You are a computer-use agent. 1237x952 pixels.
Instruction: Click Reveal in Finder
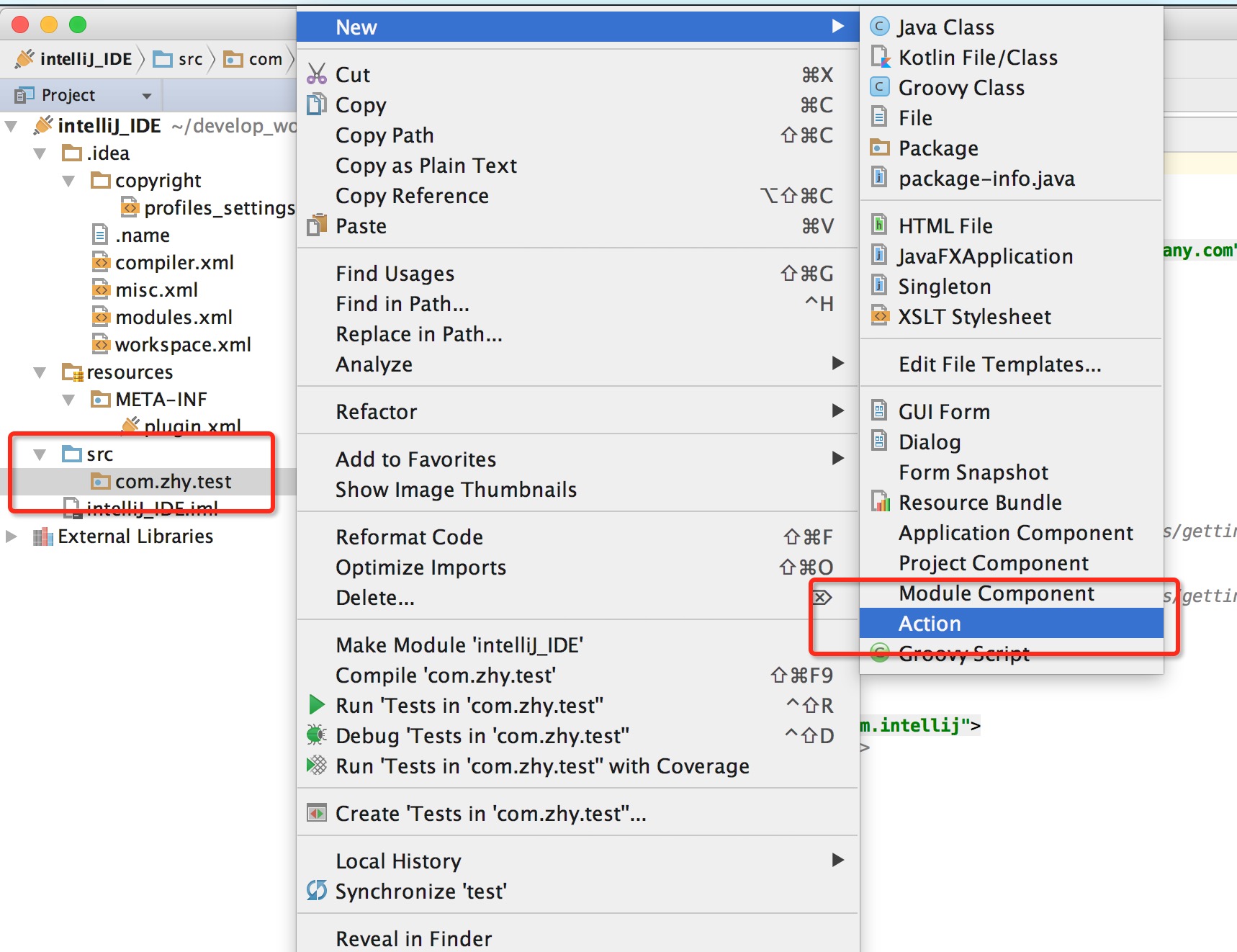(x=413, y=938)
